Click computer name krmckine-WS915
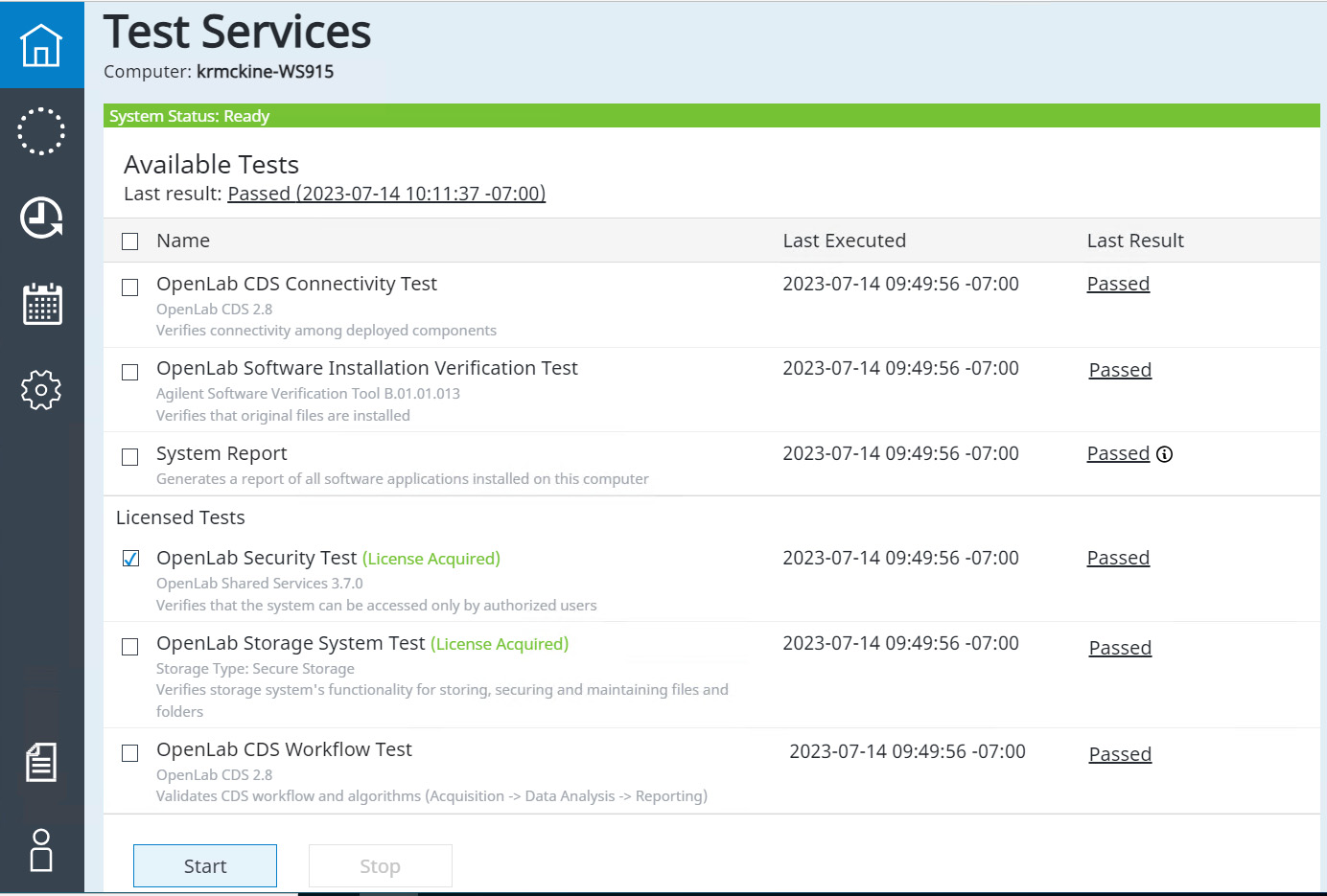 [x=266, y=72]
